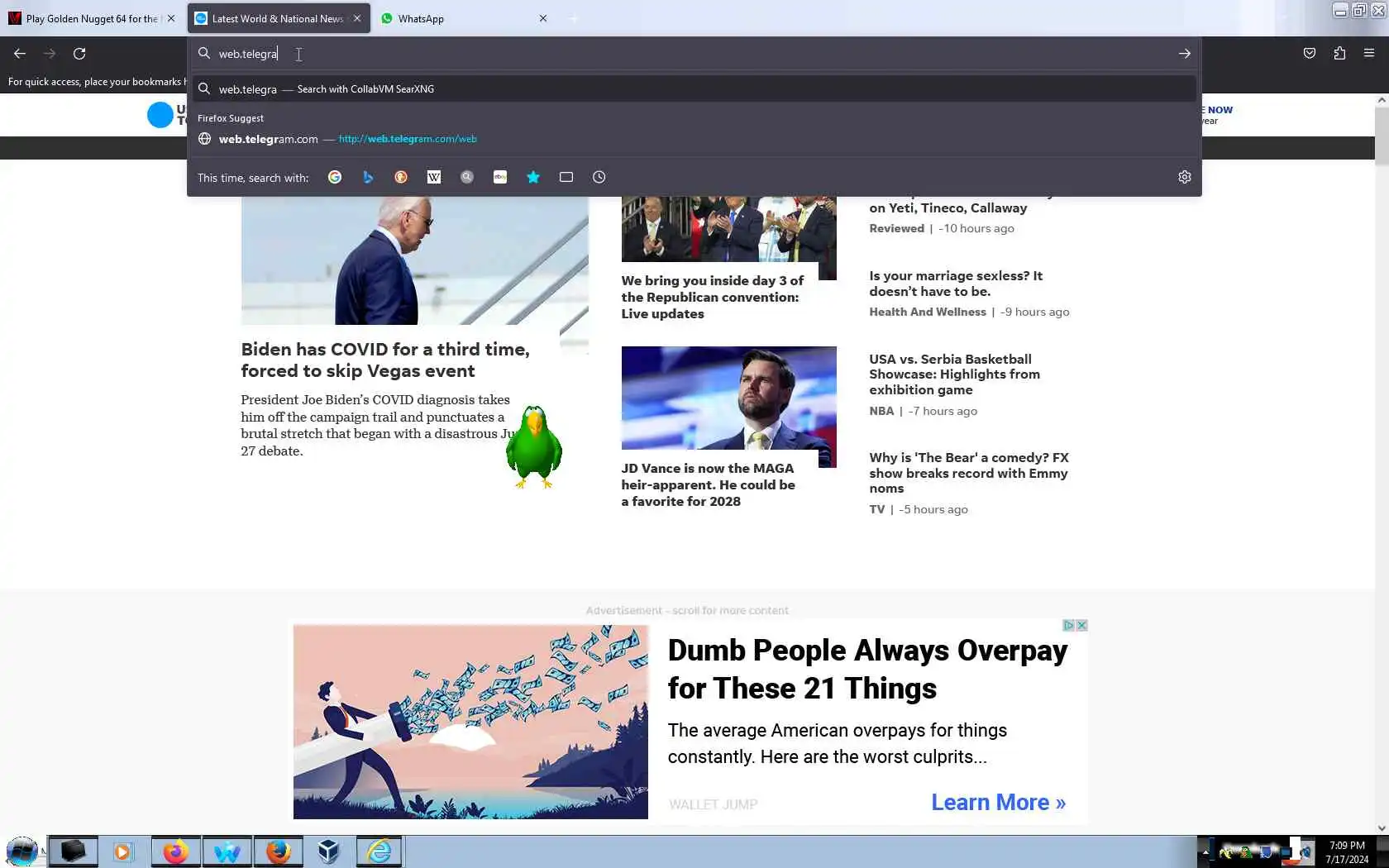Open the Firefox application menu

tap(1369, 54)
